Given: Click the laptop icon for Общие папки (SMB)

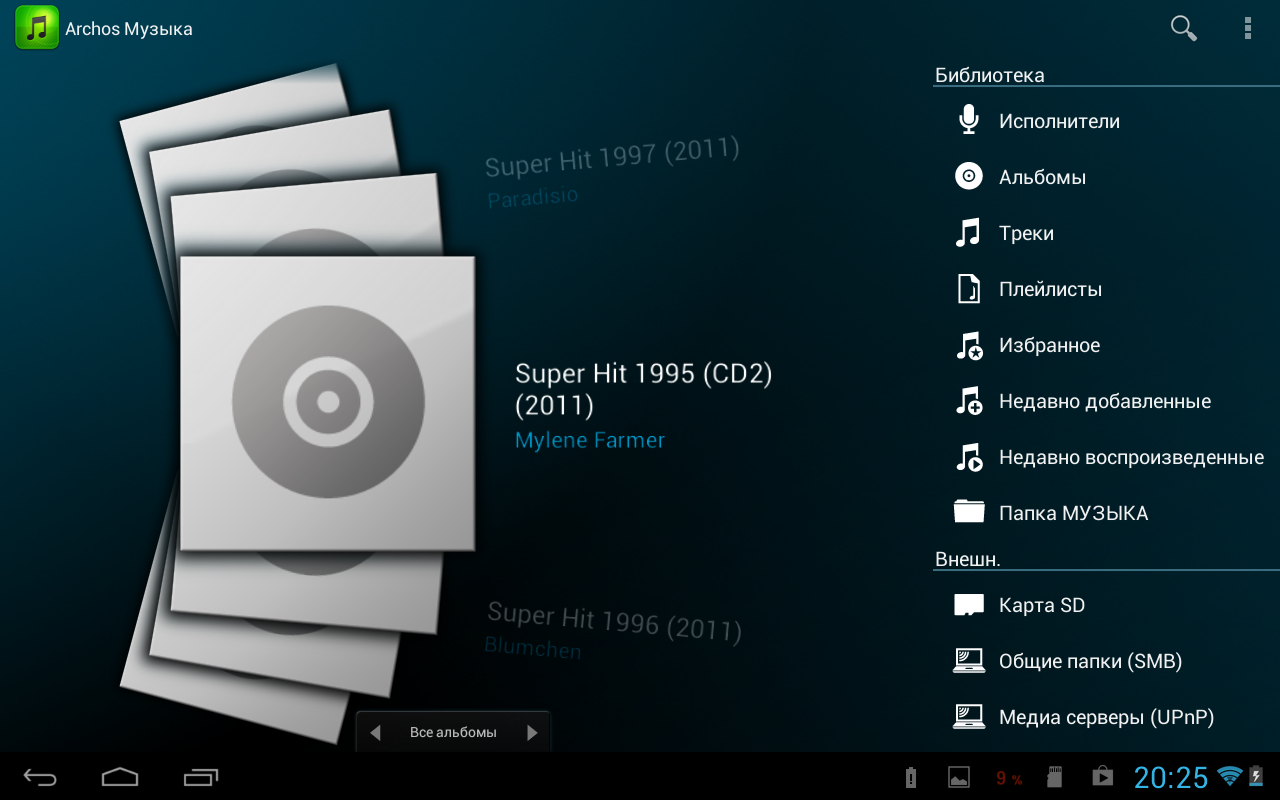Looking at the screenshot, I should click(969, 661).
